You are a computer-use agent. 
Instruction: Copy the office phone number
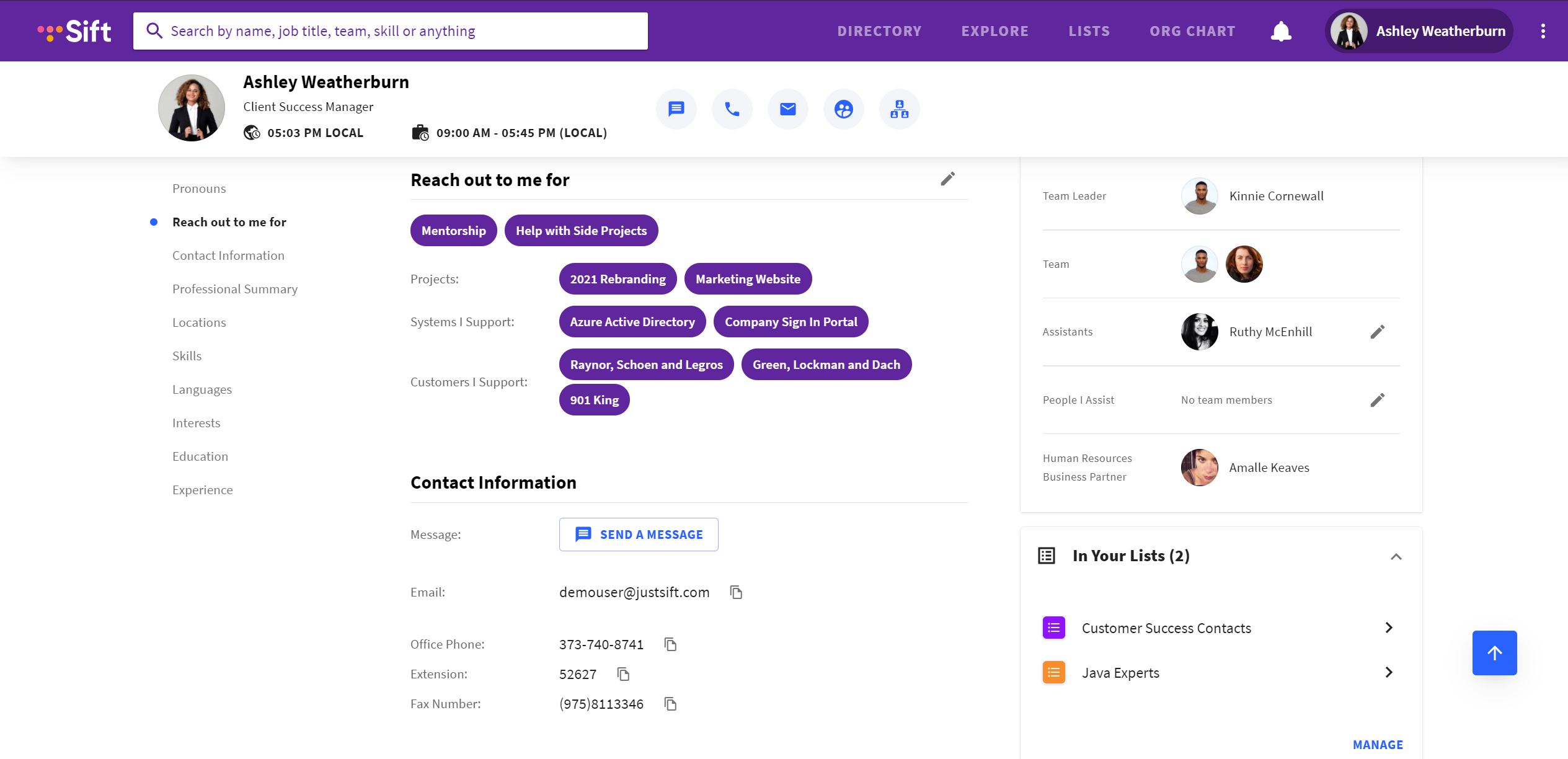(x=671, y=644)
